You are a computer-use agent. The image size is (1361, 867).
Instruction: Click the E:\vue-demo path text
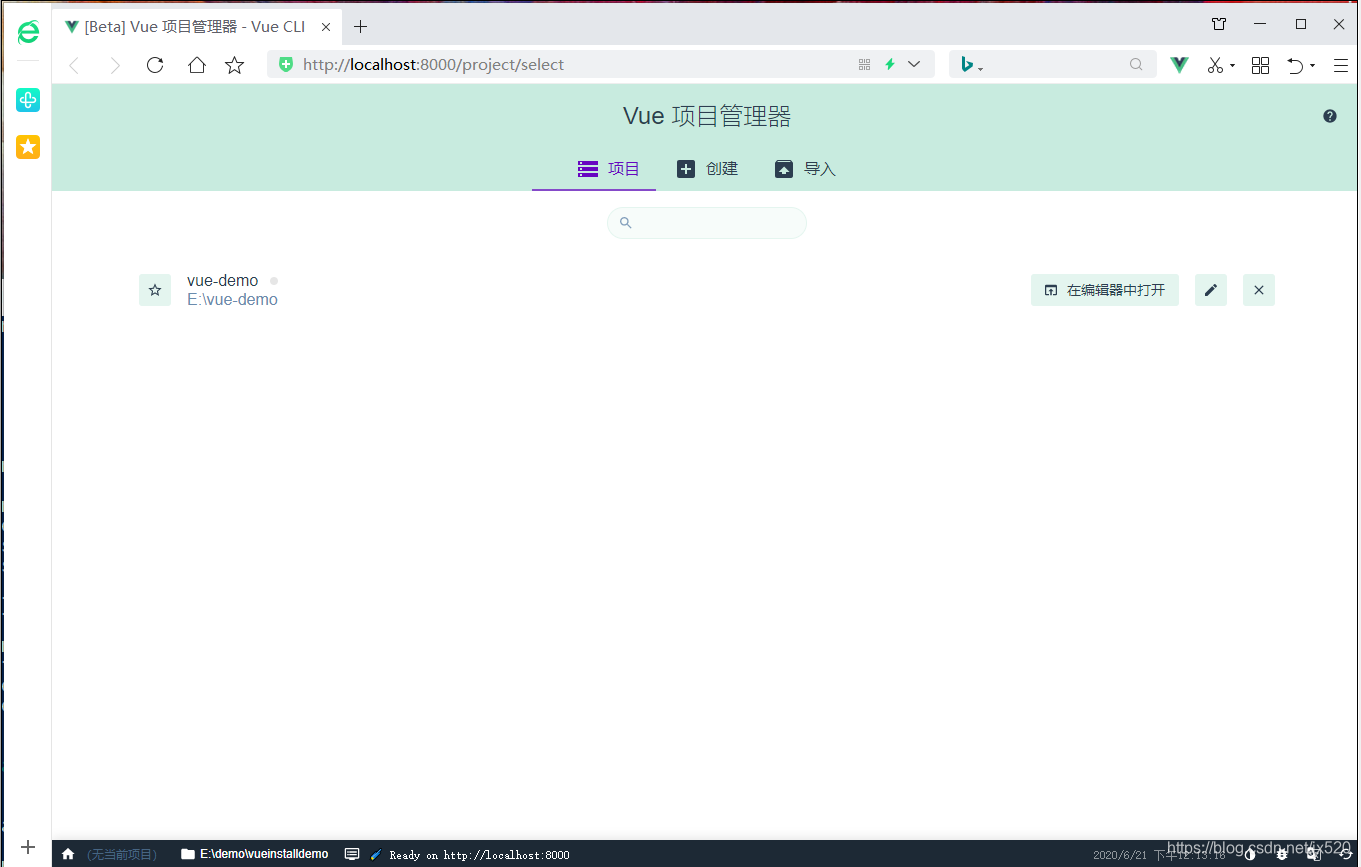pyautogui.click(x=232, y=300)
